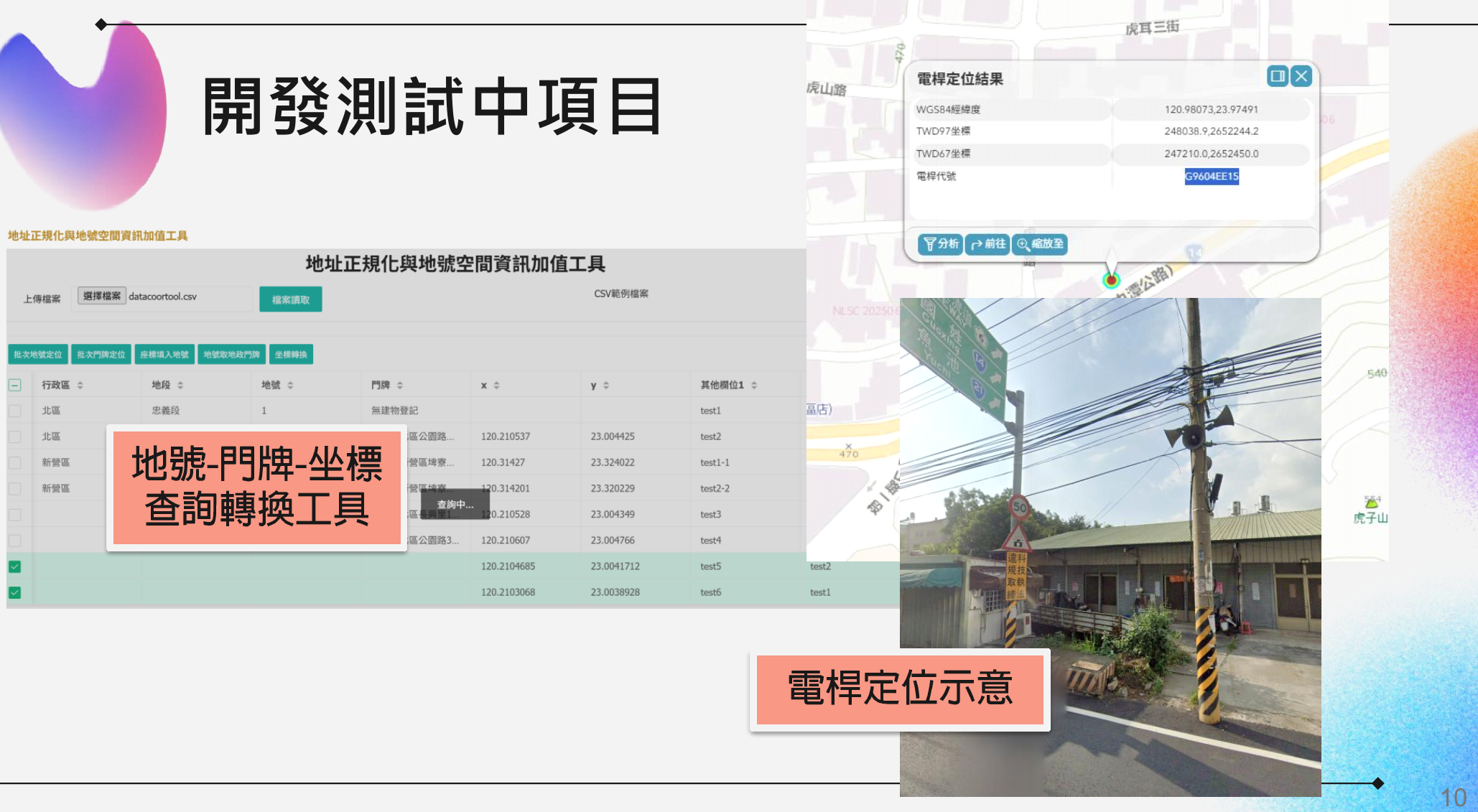Open the CSV範例檔案 link
Screen dimensions: 1478x812
[x=621, y=294]
